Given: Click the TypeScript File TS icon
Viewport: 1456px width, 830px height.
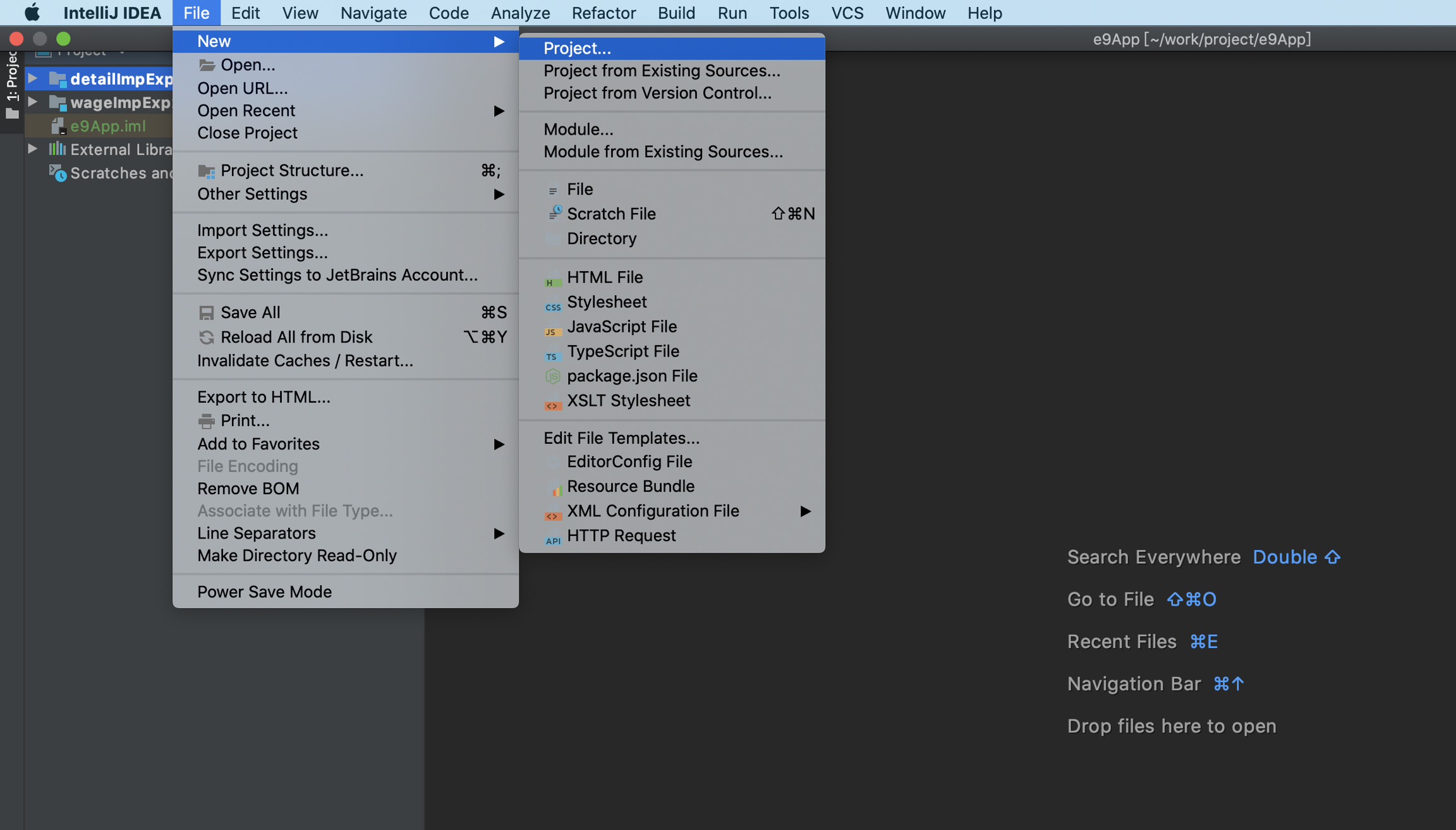Looking at the screenshot, I should tap(552, 353).
